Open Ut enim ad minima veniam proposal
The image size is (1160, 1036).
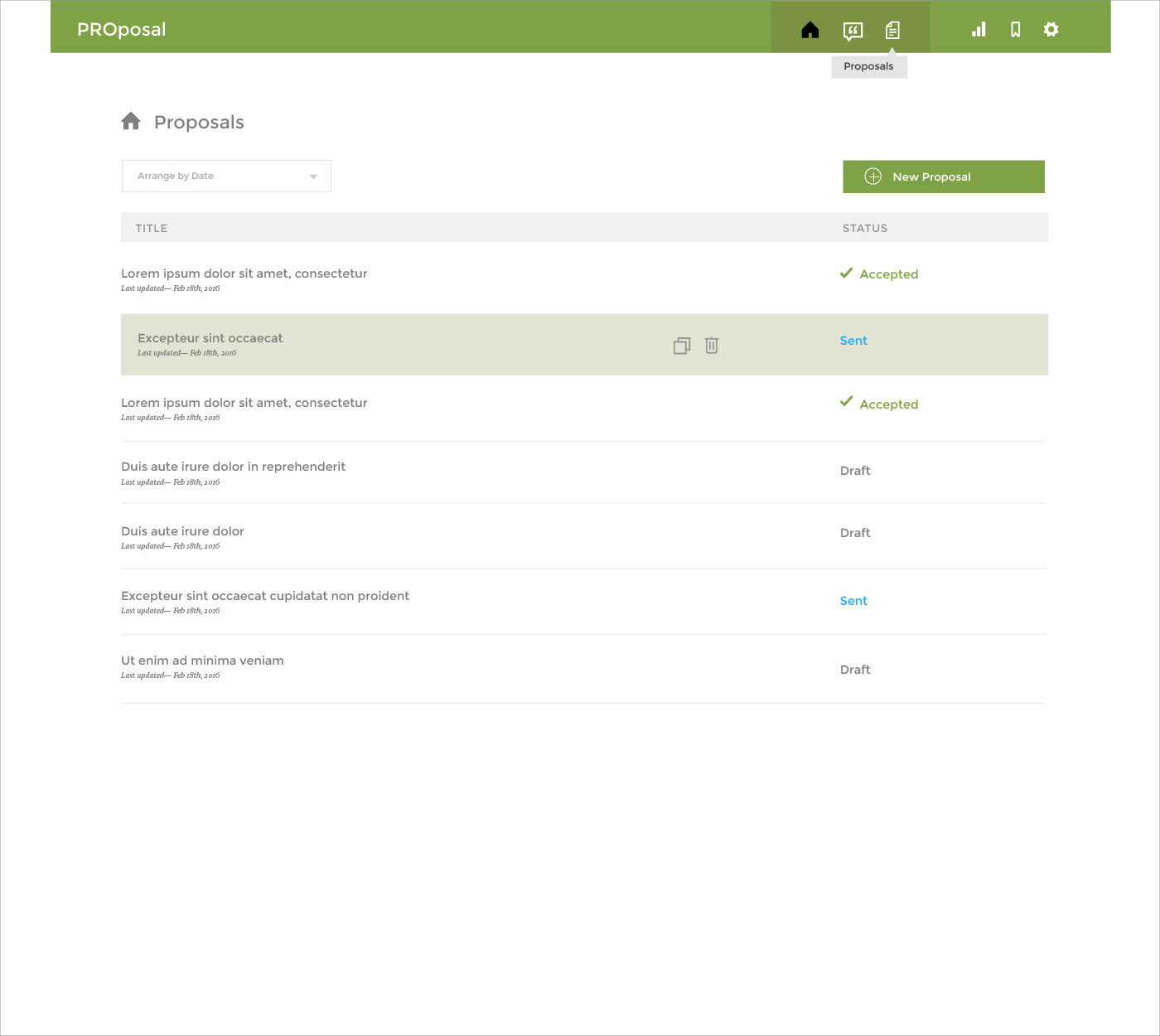[x=202, y=661]
